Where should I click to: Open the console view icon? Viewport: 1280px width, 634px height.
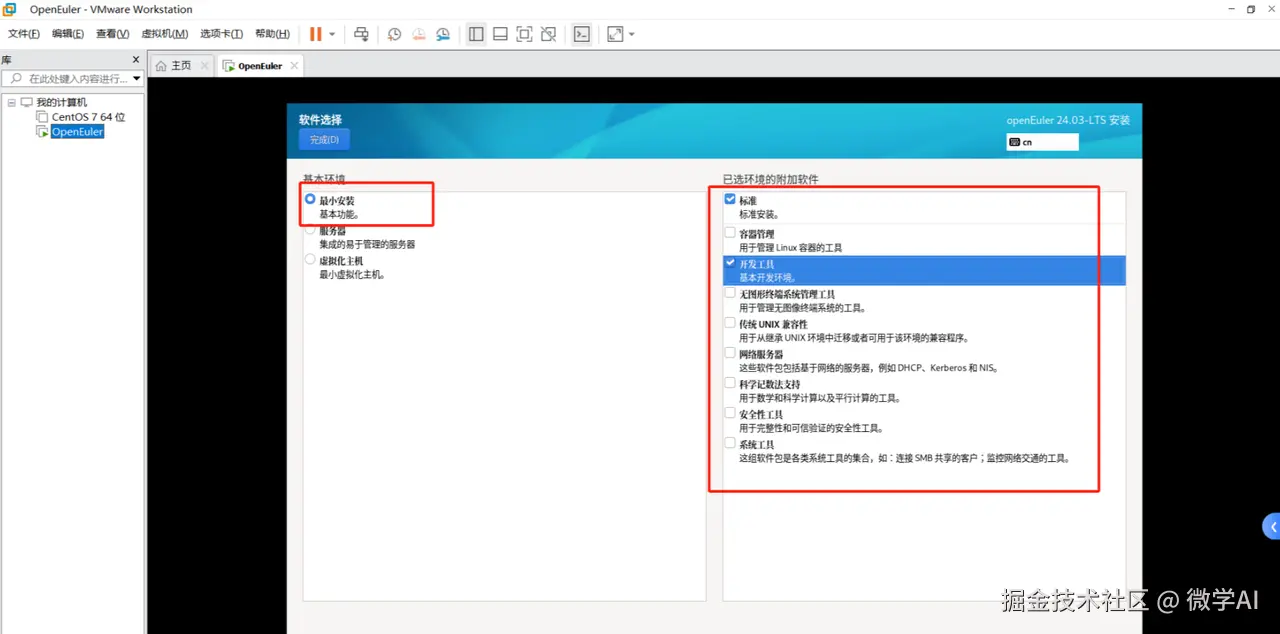581,34
